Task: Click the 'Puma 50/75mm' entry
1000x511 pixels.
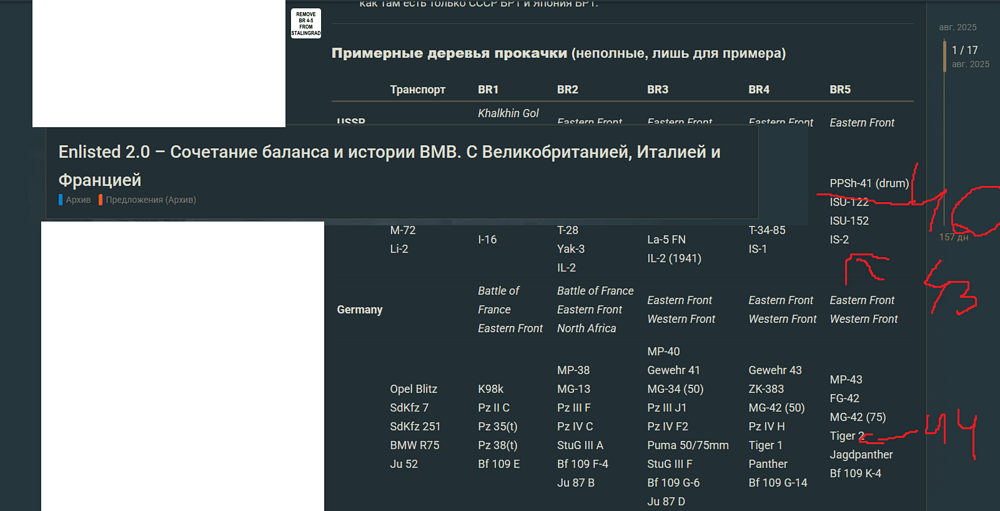Action: coord(688,445)
